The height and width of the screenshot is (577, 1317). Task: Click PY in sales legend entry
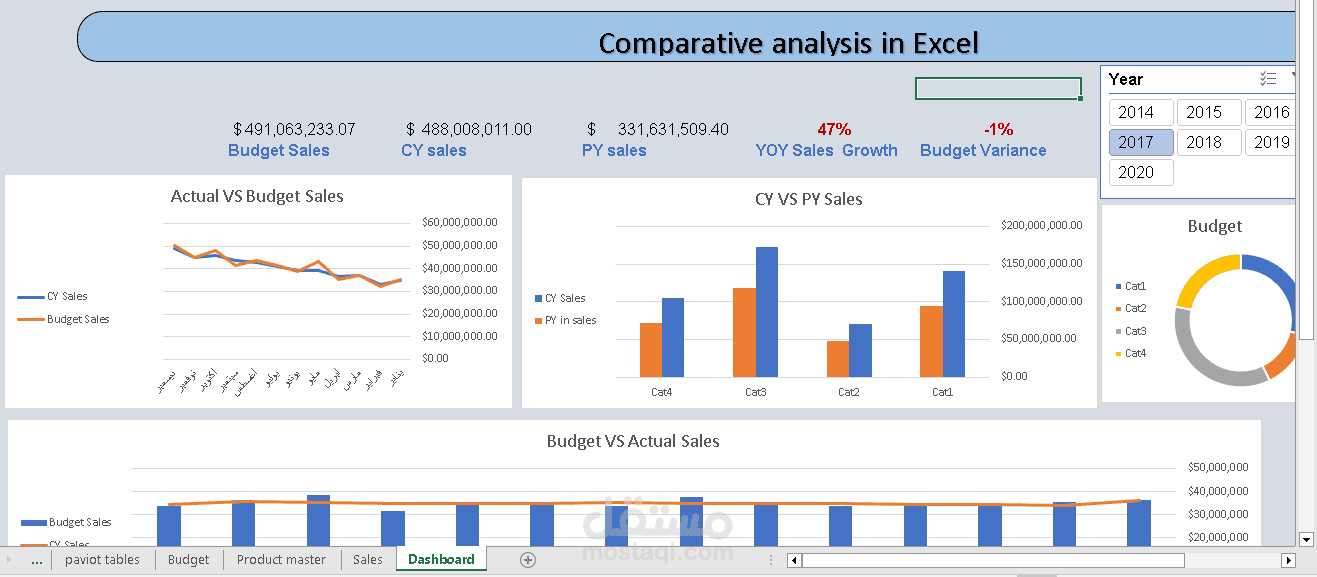pyautogui.click(x=566, y=321)
